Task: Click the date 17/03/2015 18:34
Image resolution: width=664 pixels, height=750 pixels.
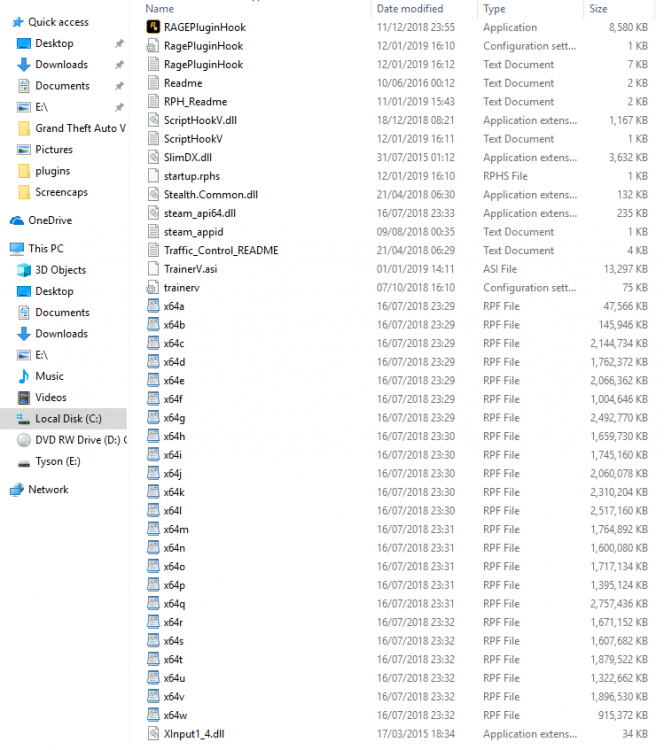Action: 415,734
